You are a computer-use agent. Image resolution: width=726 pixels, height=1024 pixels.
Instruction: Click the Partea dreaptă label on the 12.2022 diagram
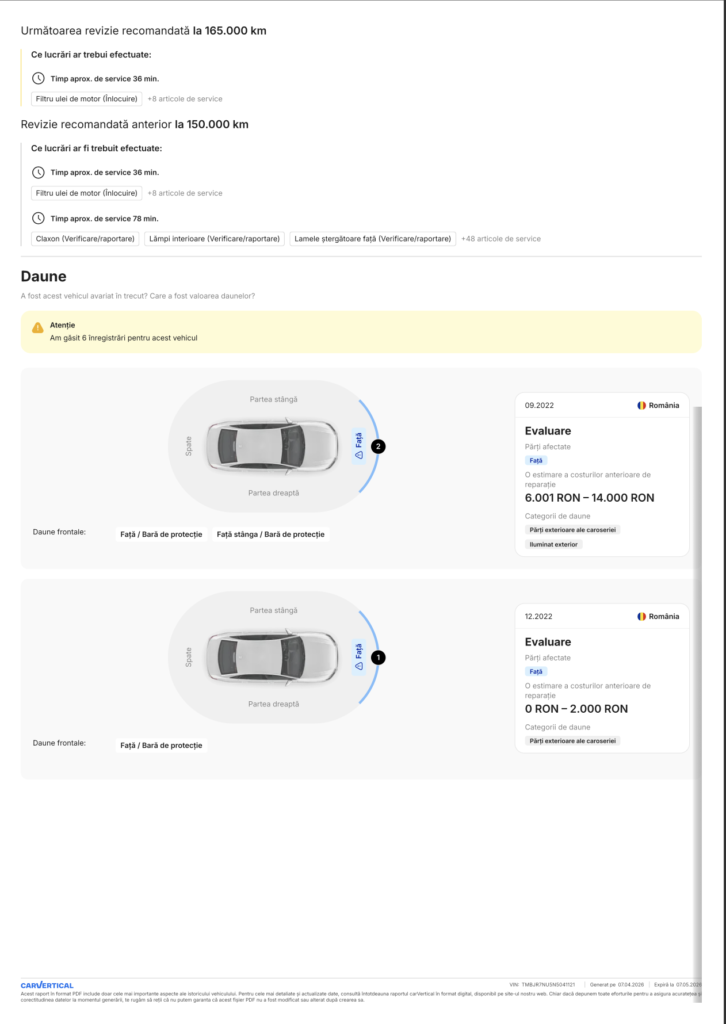(x=274, y=704)
